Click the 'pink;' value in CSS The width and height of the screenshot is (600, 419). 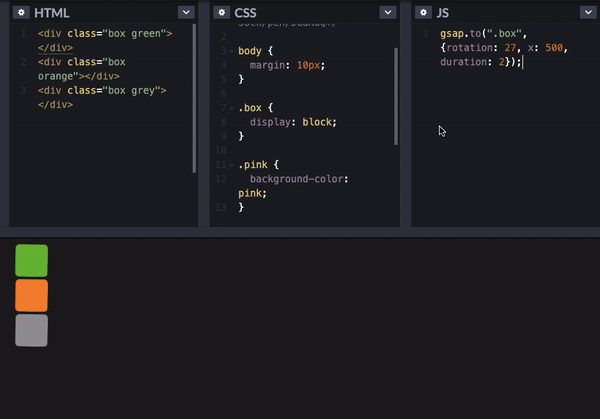[x=252, y=193]
